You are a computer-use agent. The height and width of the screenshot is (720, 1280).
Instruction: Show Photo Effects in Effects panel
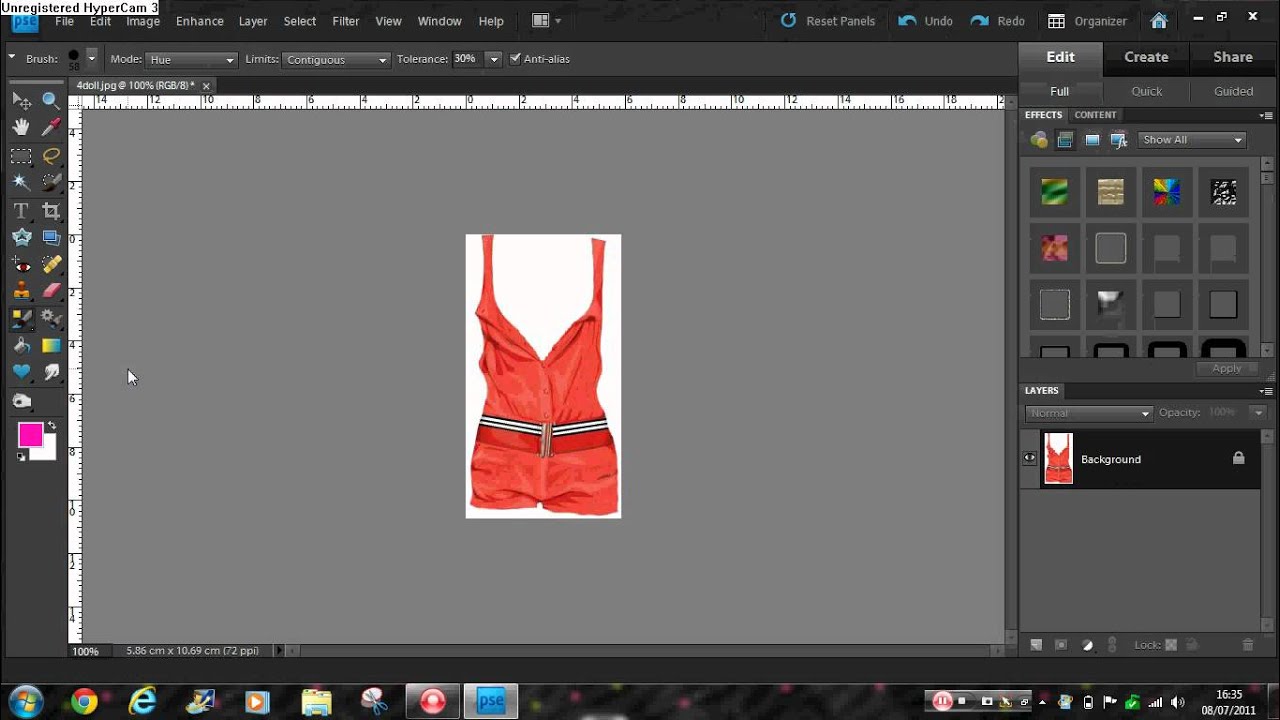tap(1092, 140)
